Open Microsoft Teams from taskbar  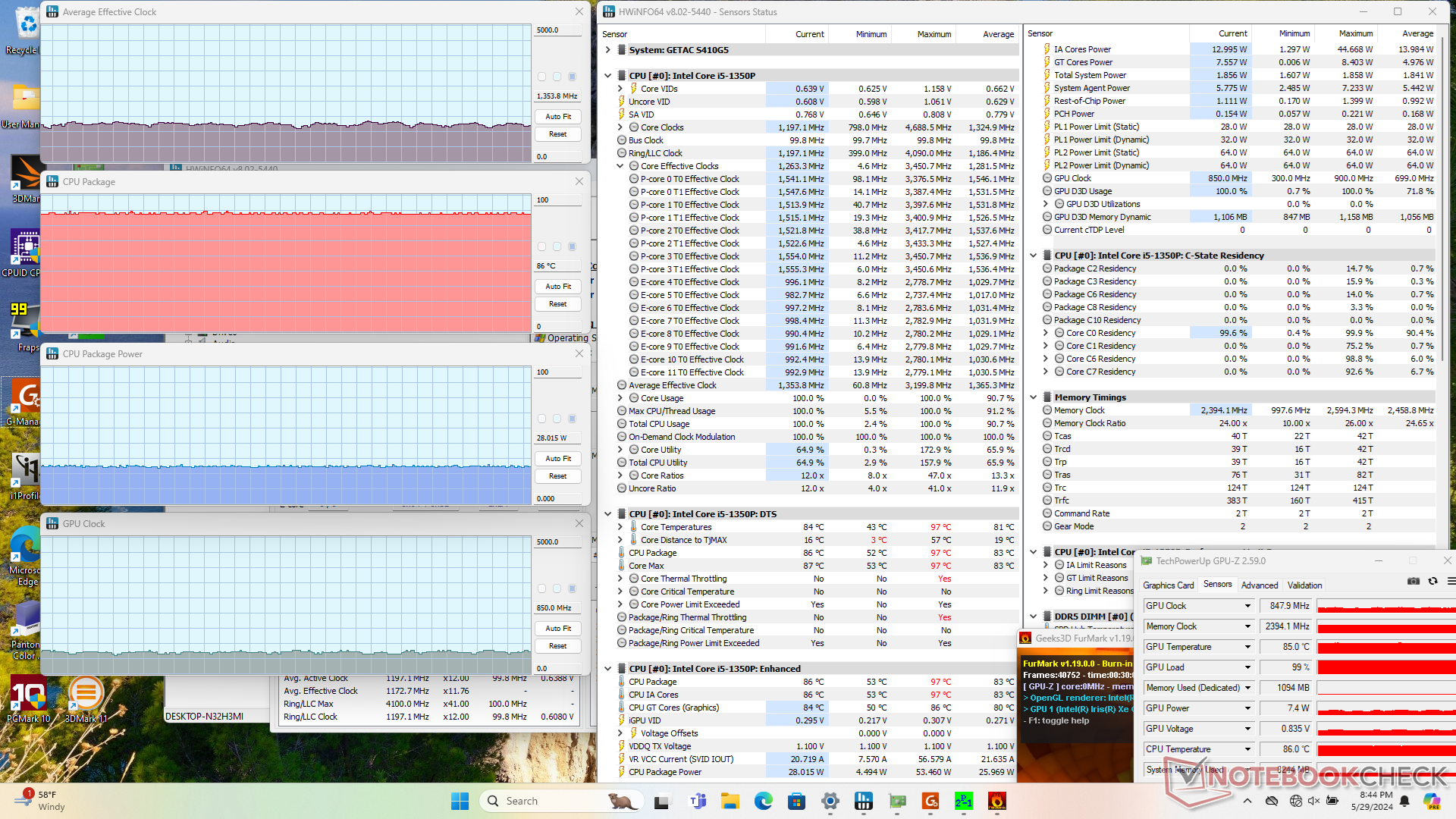click(697, 801)
